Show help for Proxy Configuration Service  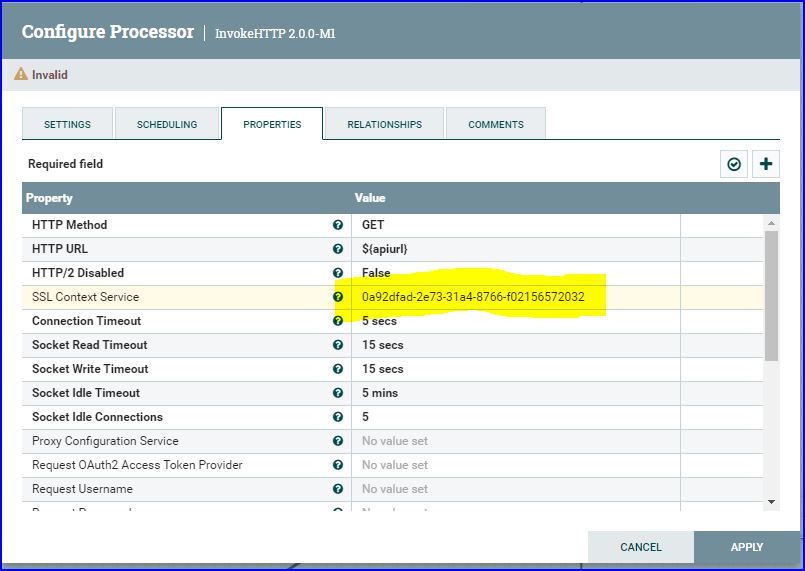click(x=338, y=441)
